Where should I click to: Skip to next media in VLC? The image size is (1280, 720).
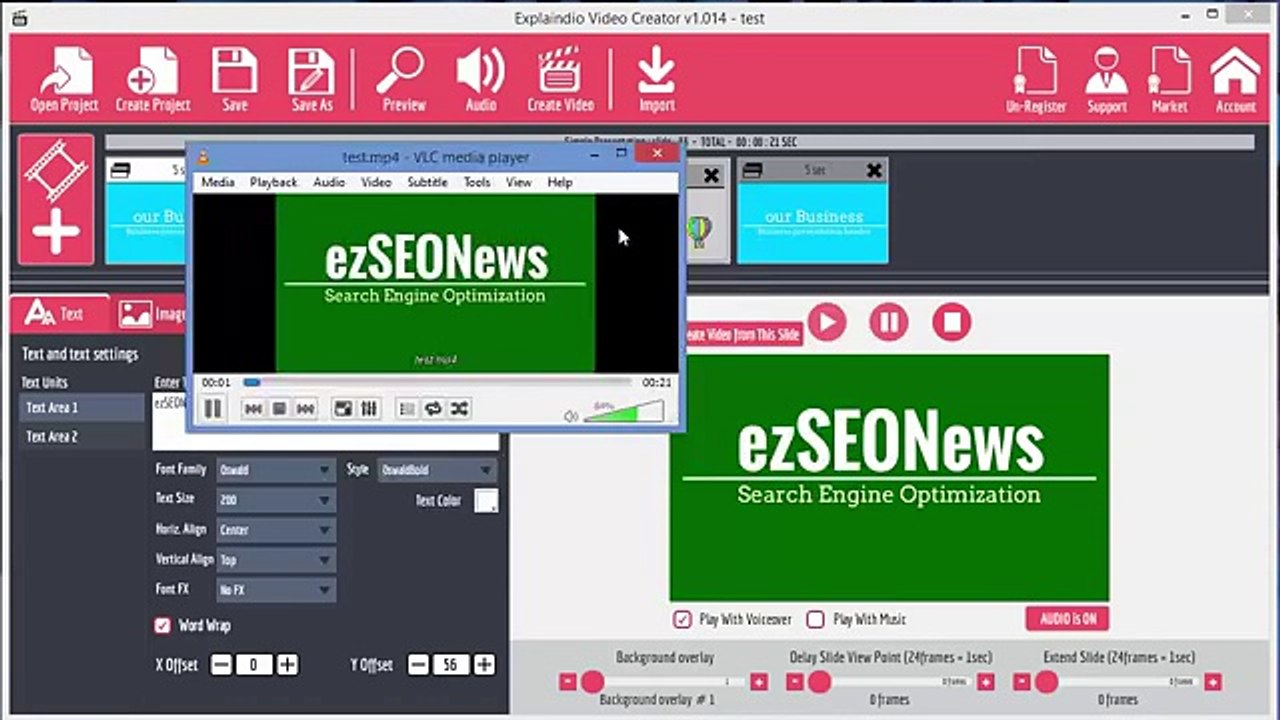point(306,408)
